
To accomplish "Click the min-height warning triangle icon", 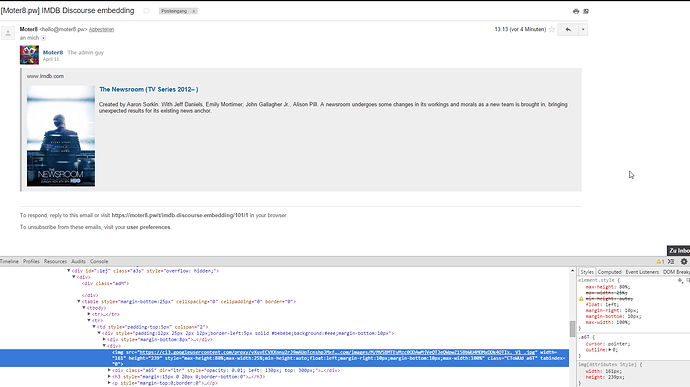I will 581,299.
